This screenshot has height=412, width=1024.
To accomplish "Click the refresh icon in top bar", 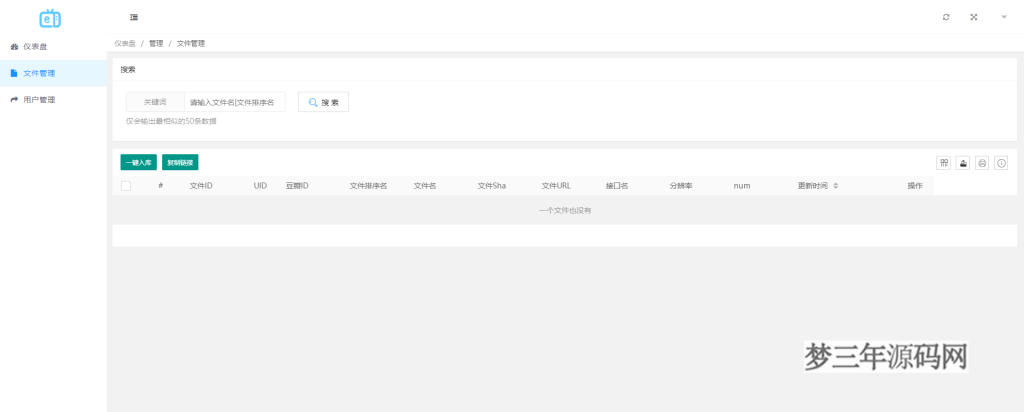I will (946, 17).
